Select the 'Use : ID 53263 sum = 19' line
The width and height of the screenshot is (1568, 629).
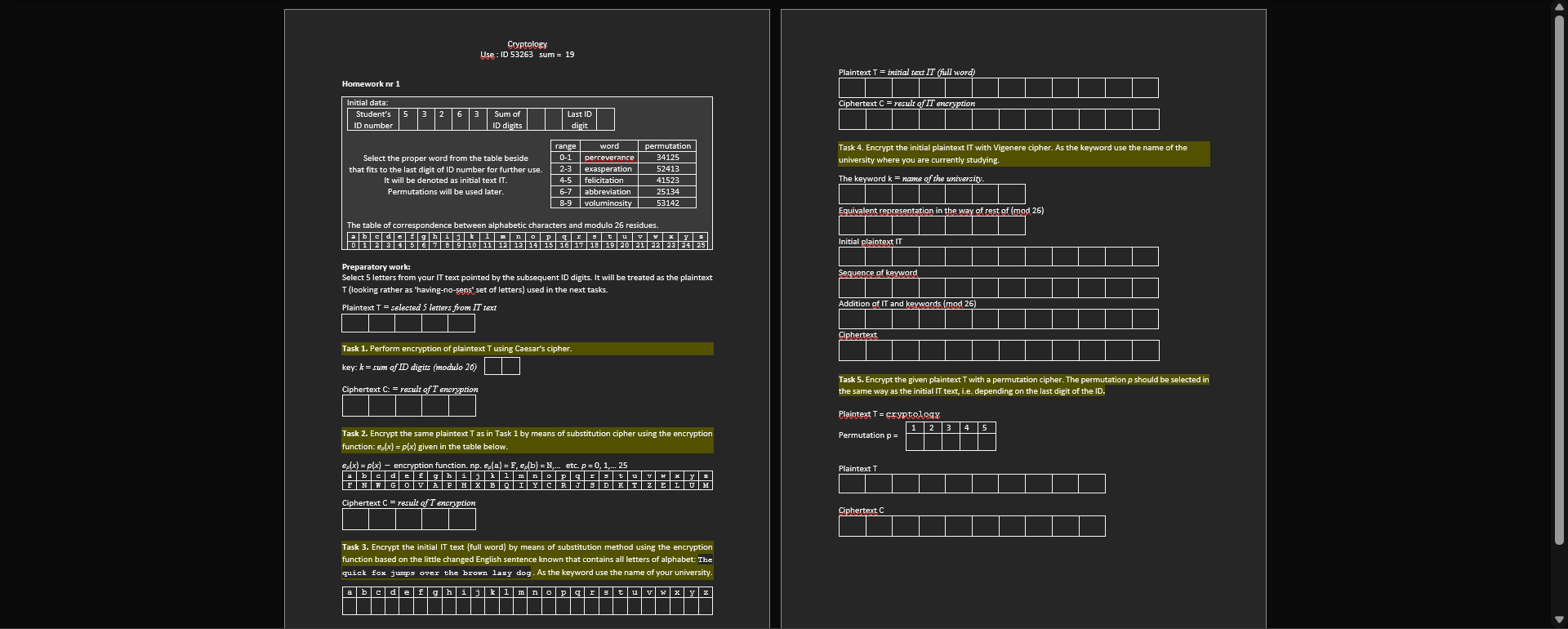(x=528, y=55)
